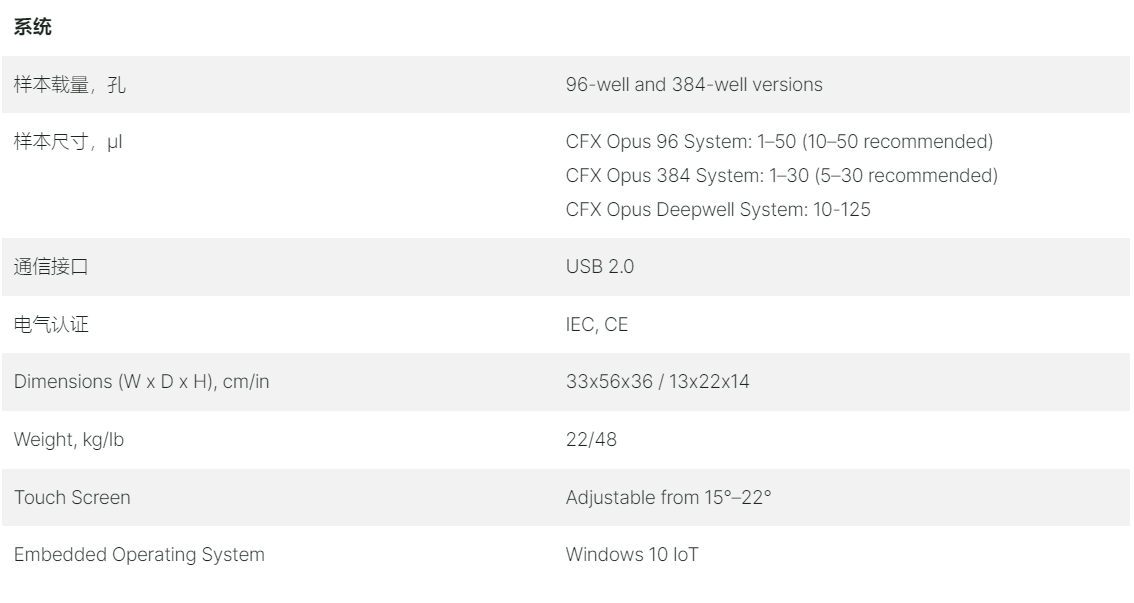This screenshot has width=1134, height=603.
Task: Select the 电气认证 row label
Action: pyautogui.click(x=51, y=325)
